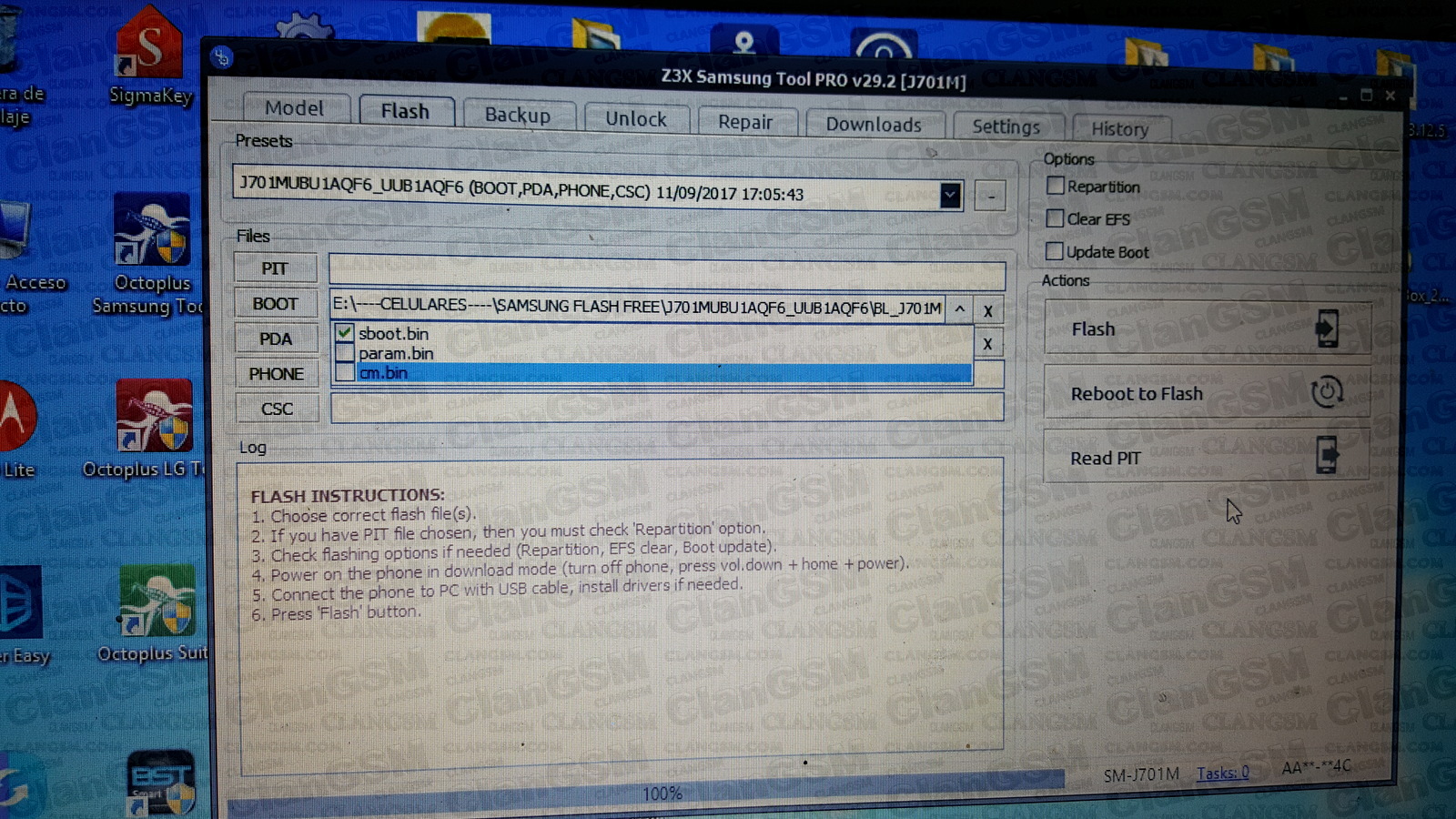Click the phone icon on Flash button
Viewport: 1456px width, 819px height.
coord(1327,329)
